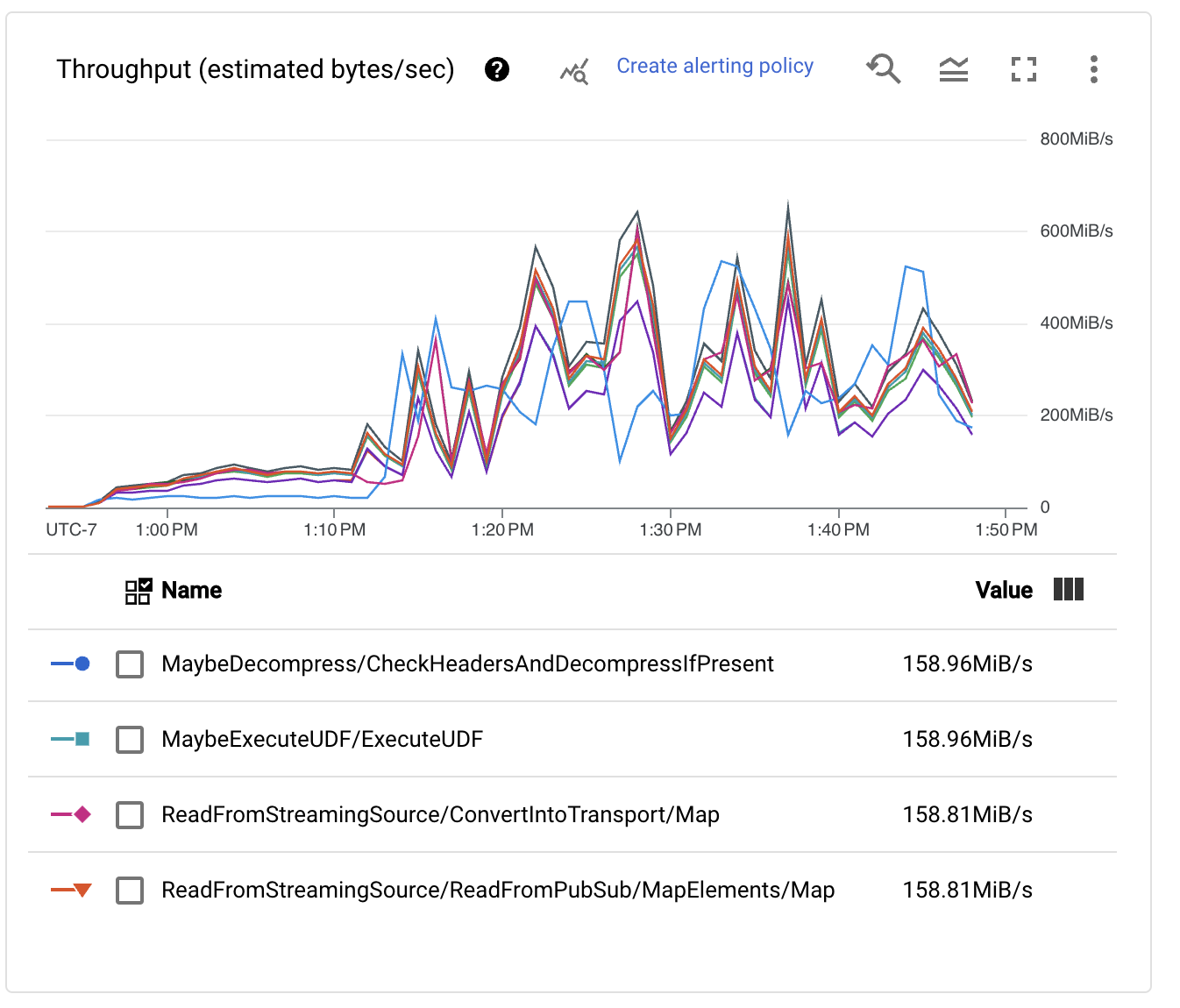Sort legend by the Name column header

point(191,591)
